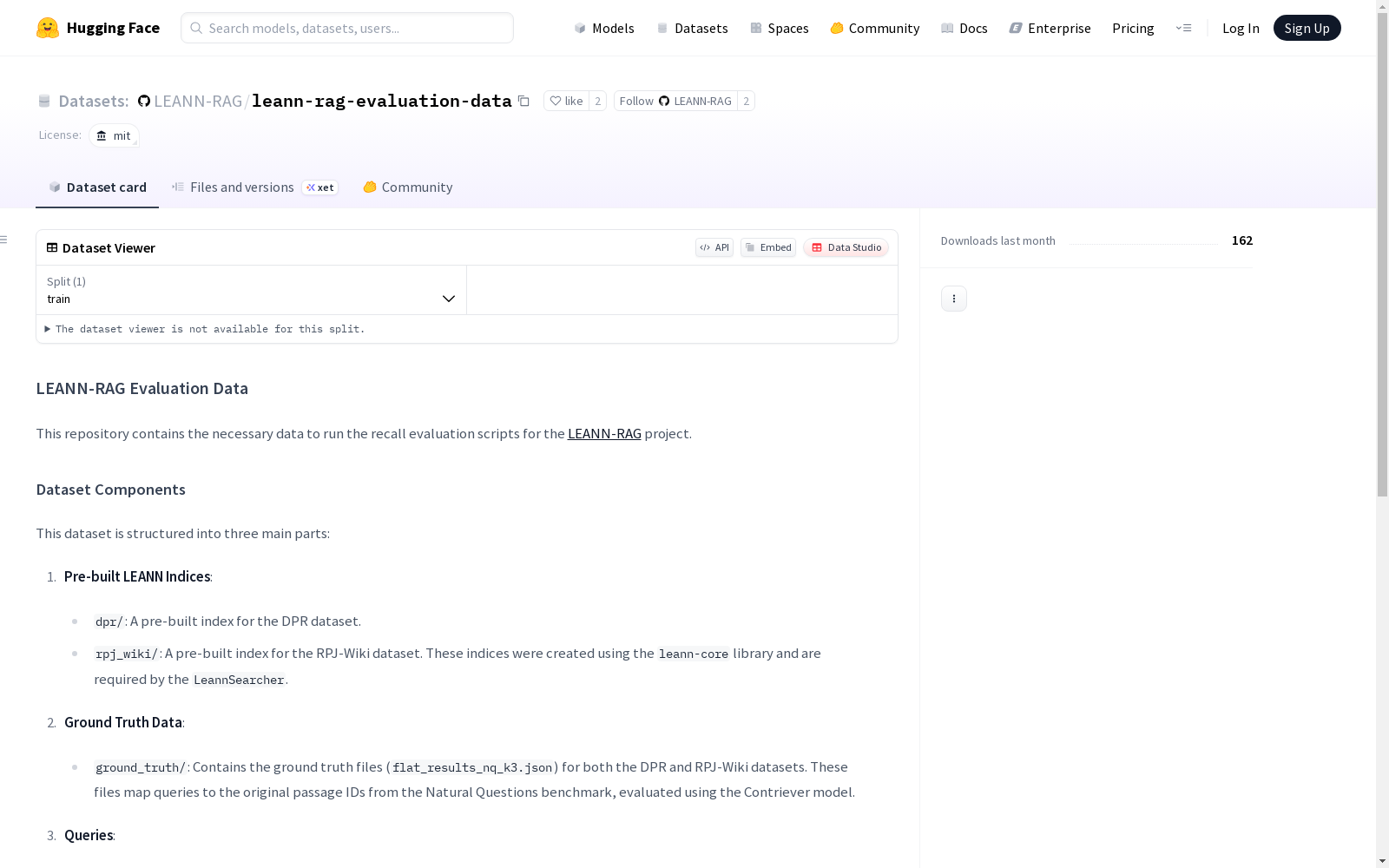The height and width of the screenshot is (868, 1389).
Task: Click the dpr/ code text
Action: click(x=109, y=621)
